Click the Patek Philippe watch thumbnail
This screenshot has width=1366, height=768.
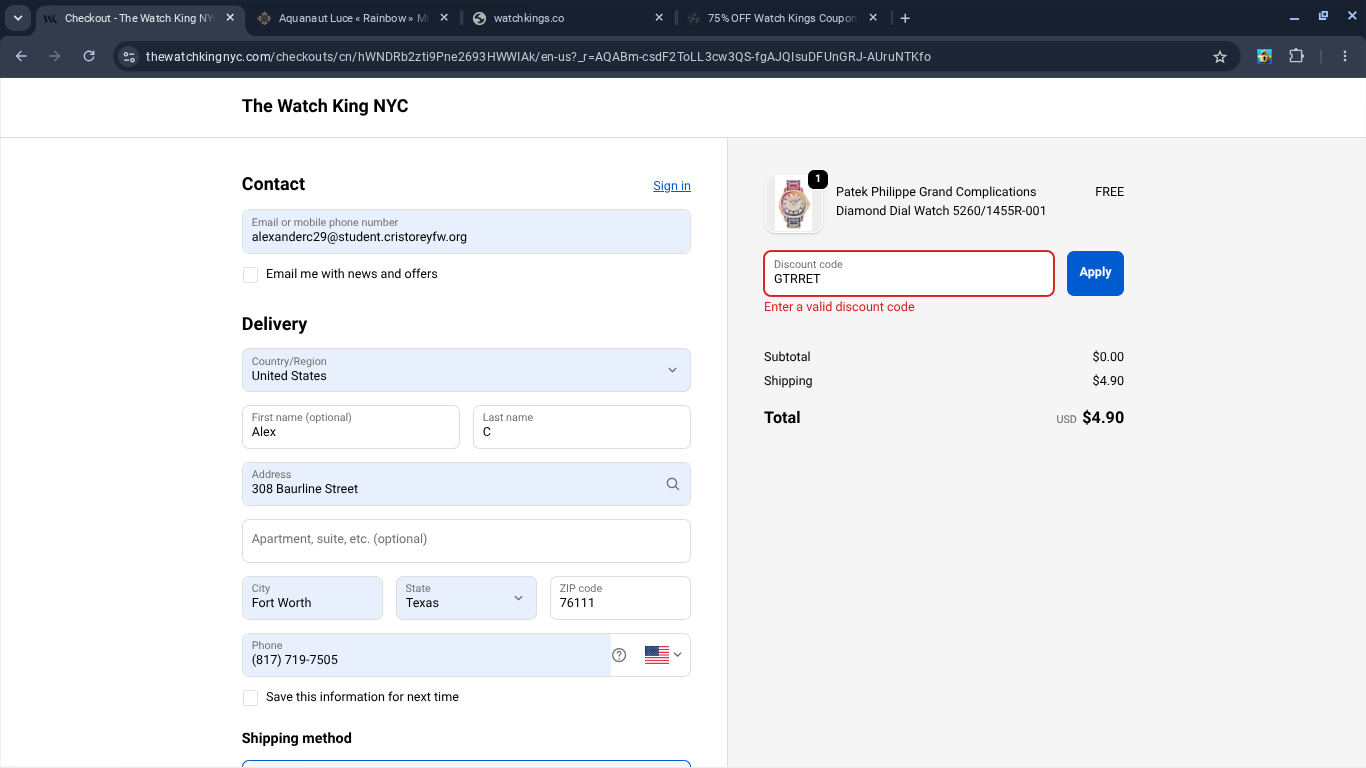click(x=794, y=203)
